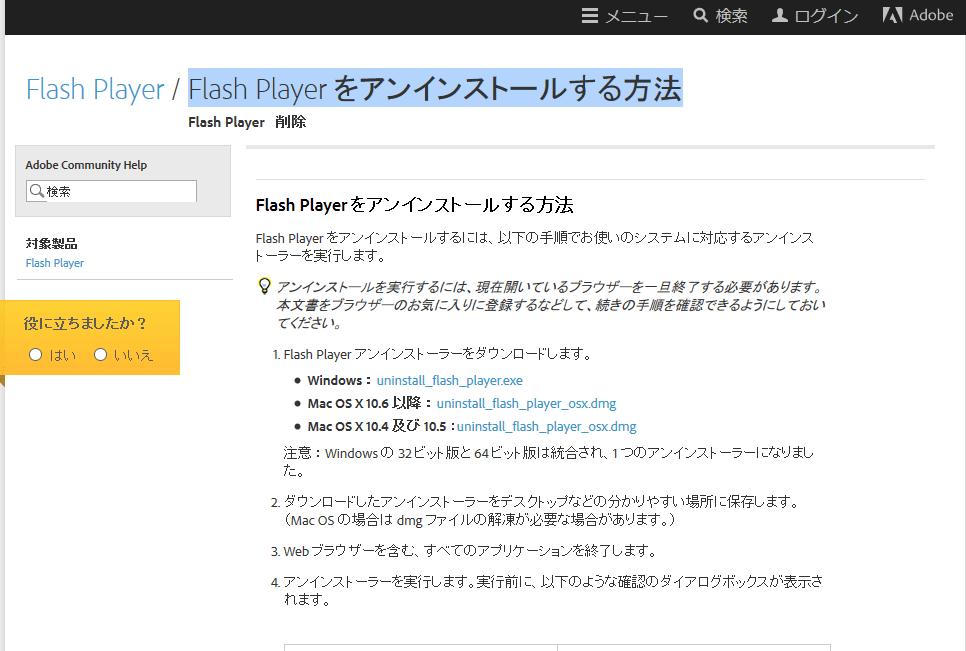The height and width of the screenshot is (651, 966).
Task: Click the 'Flash Player 削除' subtitle
Action: (247, 122)
